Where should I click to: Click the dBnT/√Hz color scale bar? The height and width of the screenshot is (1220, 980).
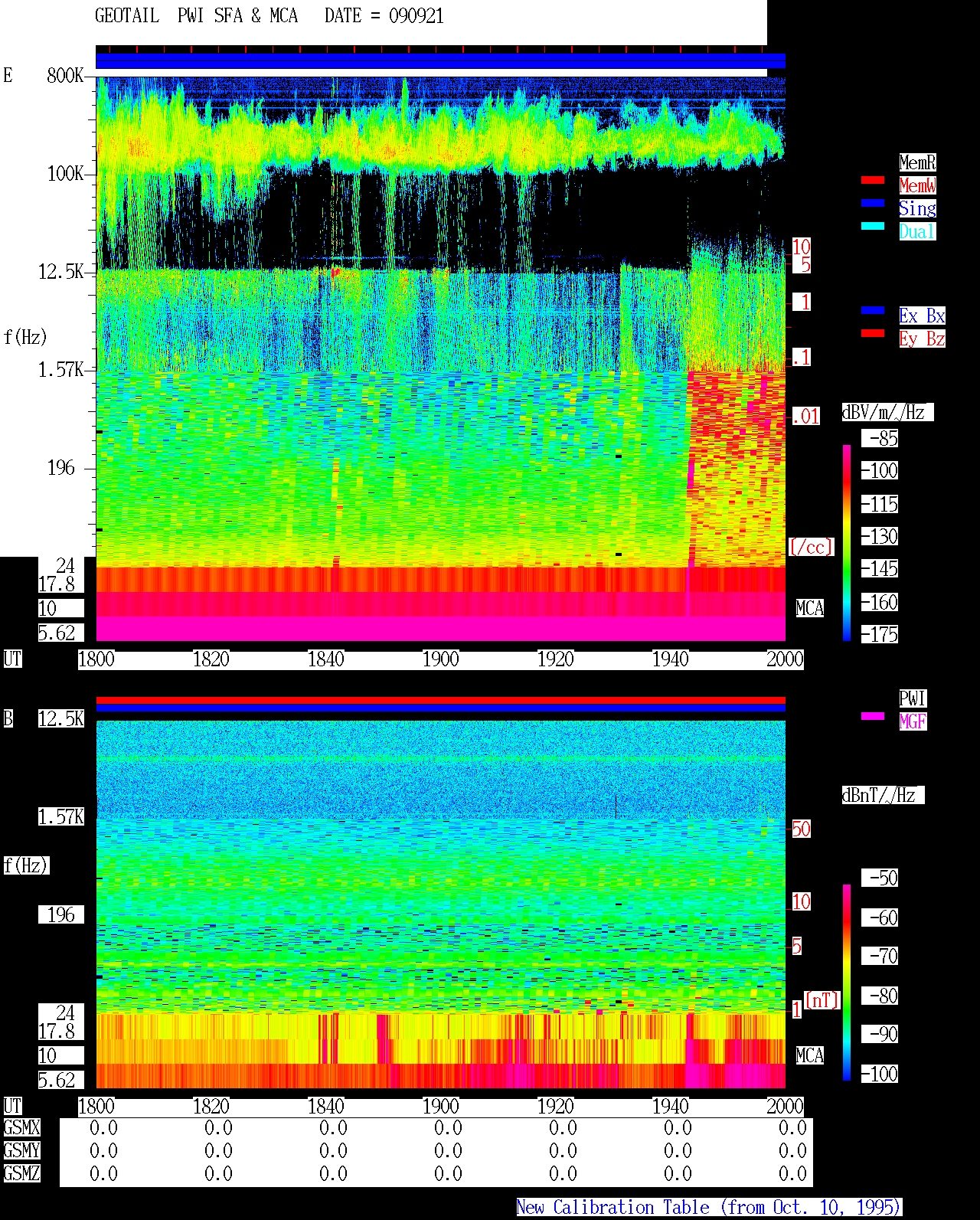pyautogui.click(x=847, y=983)
